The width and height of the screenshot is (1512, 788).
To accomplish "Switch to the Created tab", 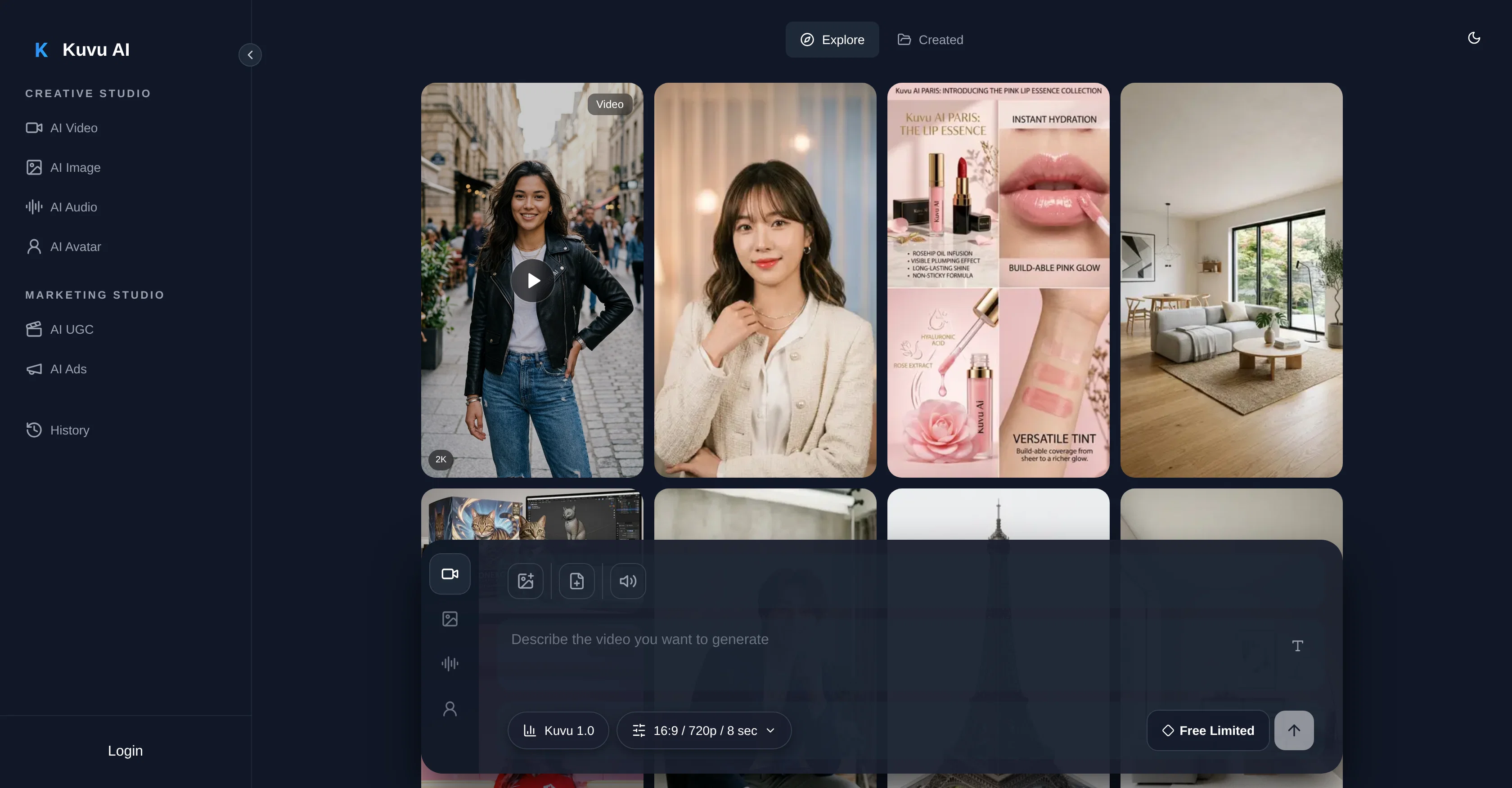I will [x=930, y=39].
